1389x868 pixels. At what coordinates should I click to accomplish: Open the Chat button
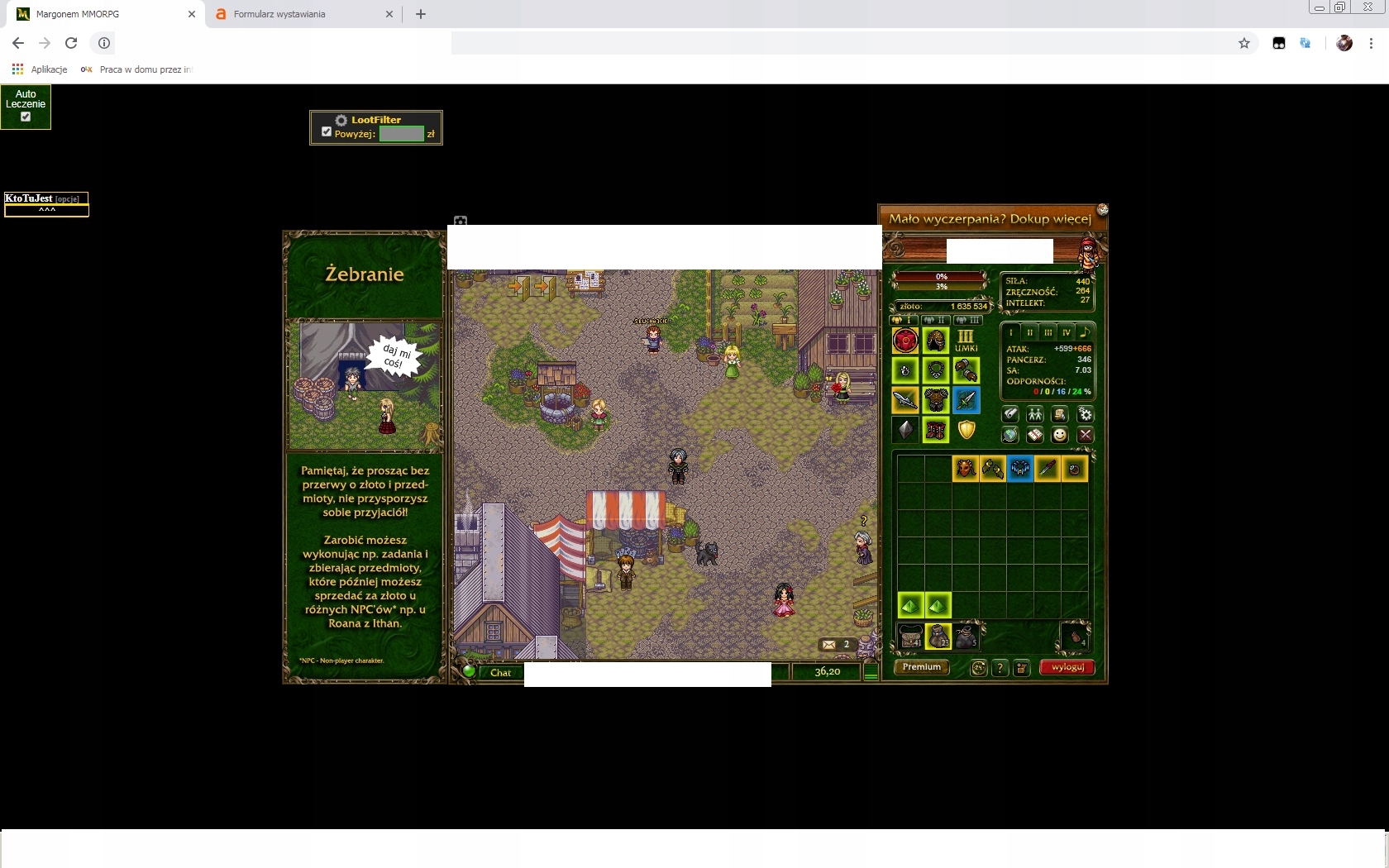pos(500,673)
